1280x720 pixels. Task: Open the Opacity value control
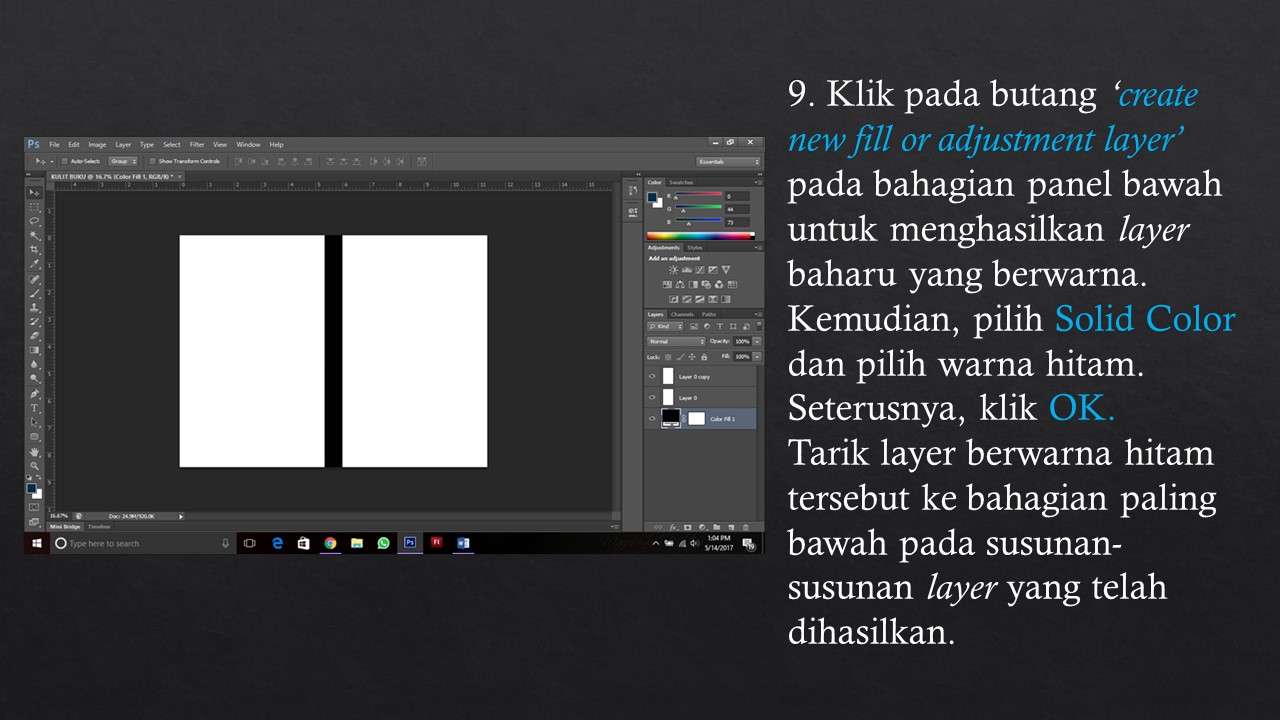742,341
